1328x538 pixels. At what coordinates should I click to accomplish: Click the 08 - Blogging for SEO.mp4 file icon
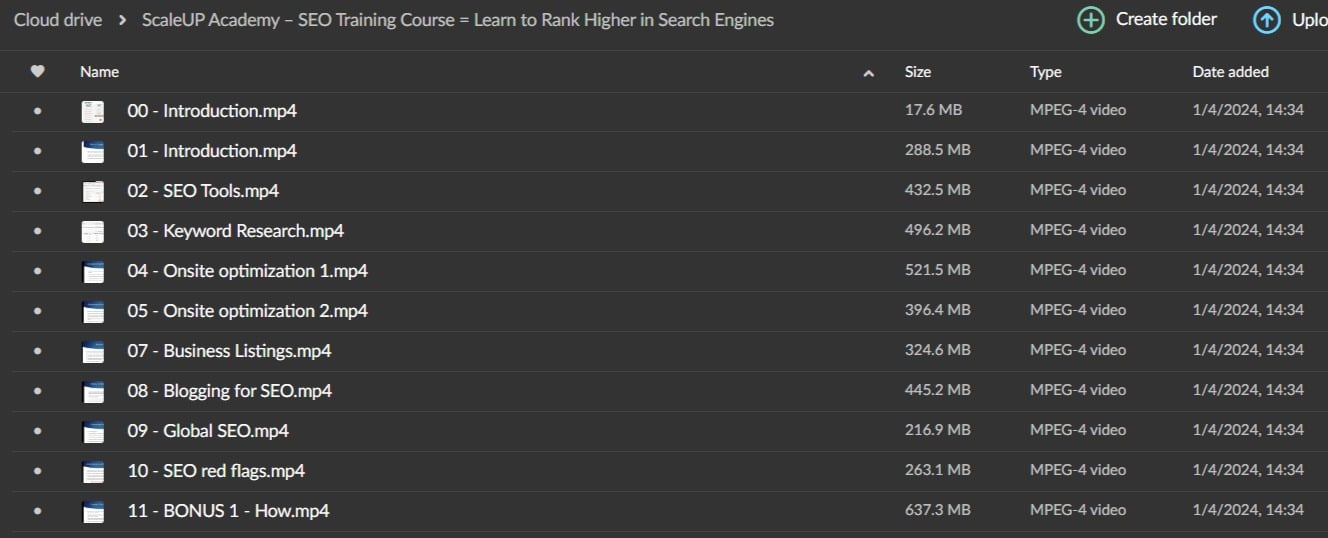point(93,391)
